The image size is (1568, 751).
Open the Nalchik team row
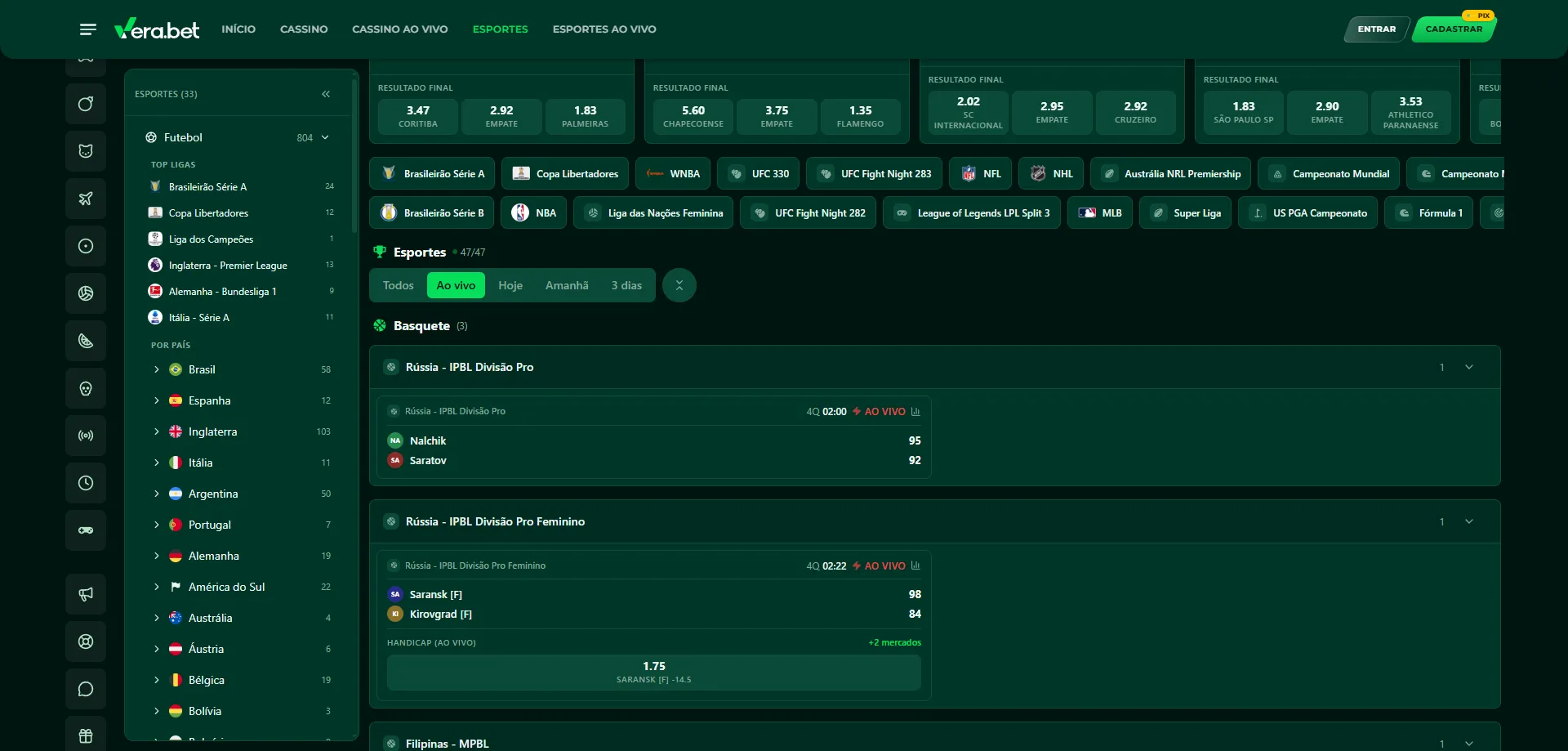654,440
